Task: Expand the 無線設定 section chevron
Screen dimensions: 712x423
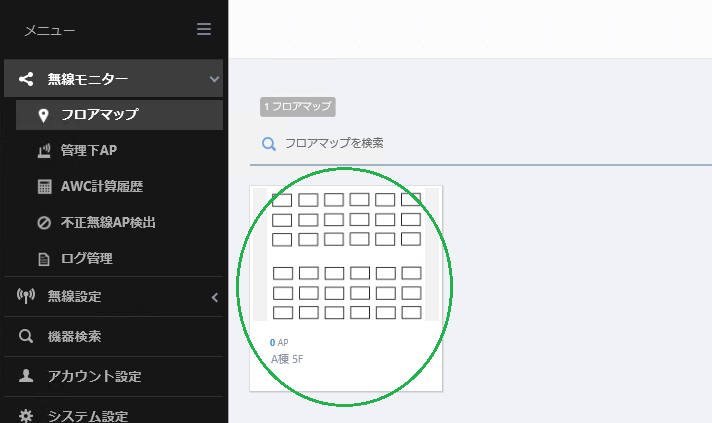Action: pos(215,297)
